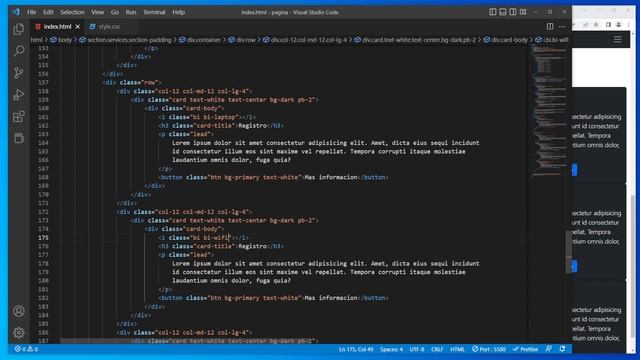
Task: Click the code minimap overview
Action: tap(548, 110)
